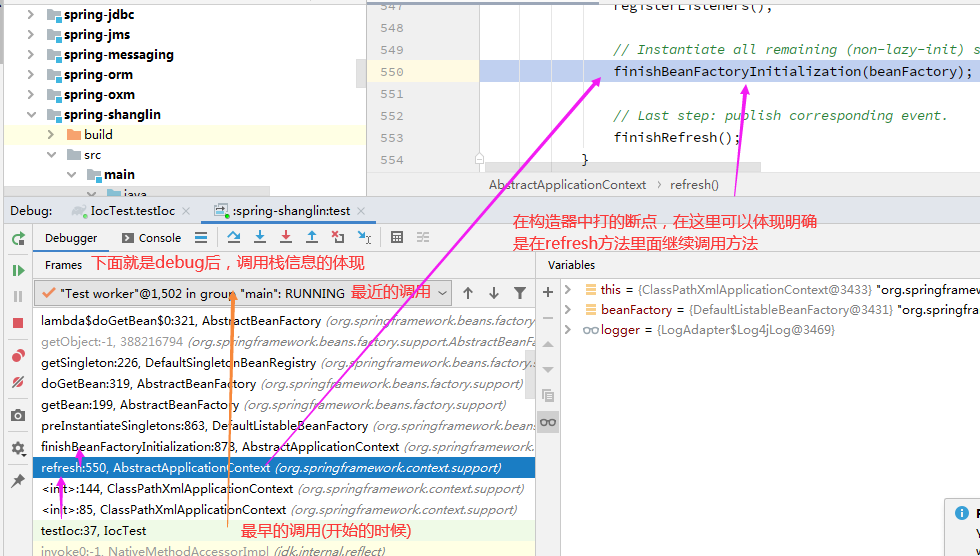Image resolution: width=980 pixels, height=556 pixels.
Task: Select the doGetBean:319 frame
Action: point(284,384)
